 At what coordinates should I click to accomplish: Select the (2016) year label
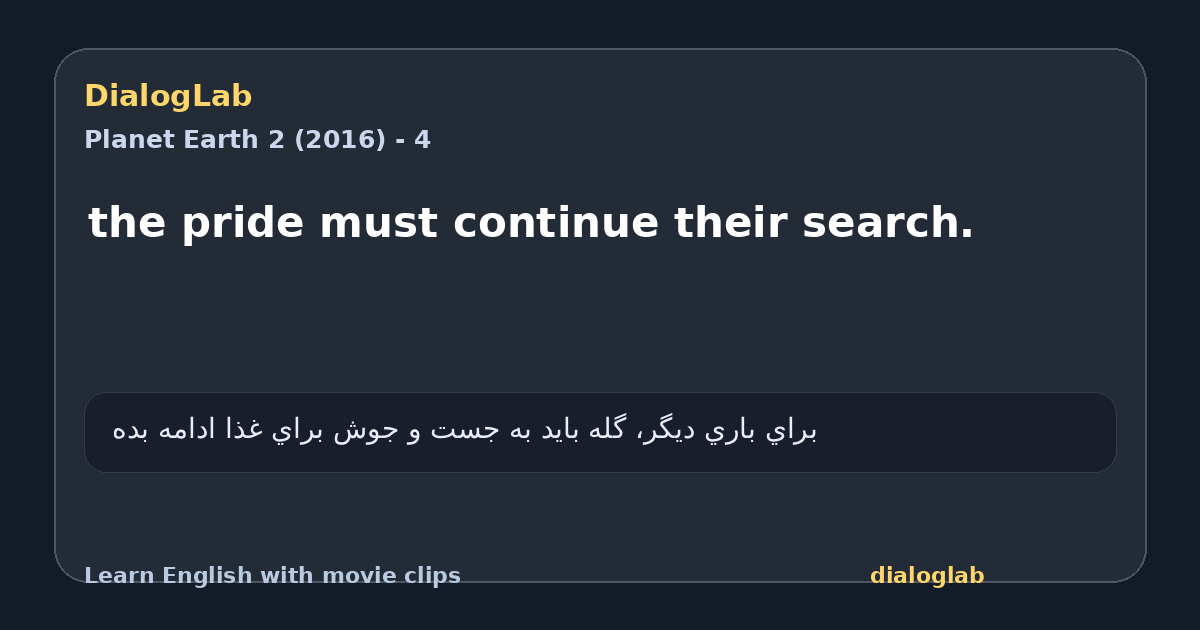tap(340, 140)
